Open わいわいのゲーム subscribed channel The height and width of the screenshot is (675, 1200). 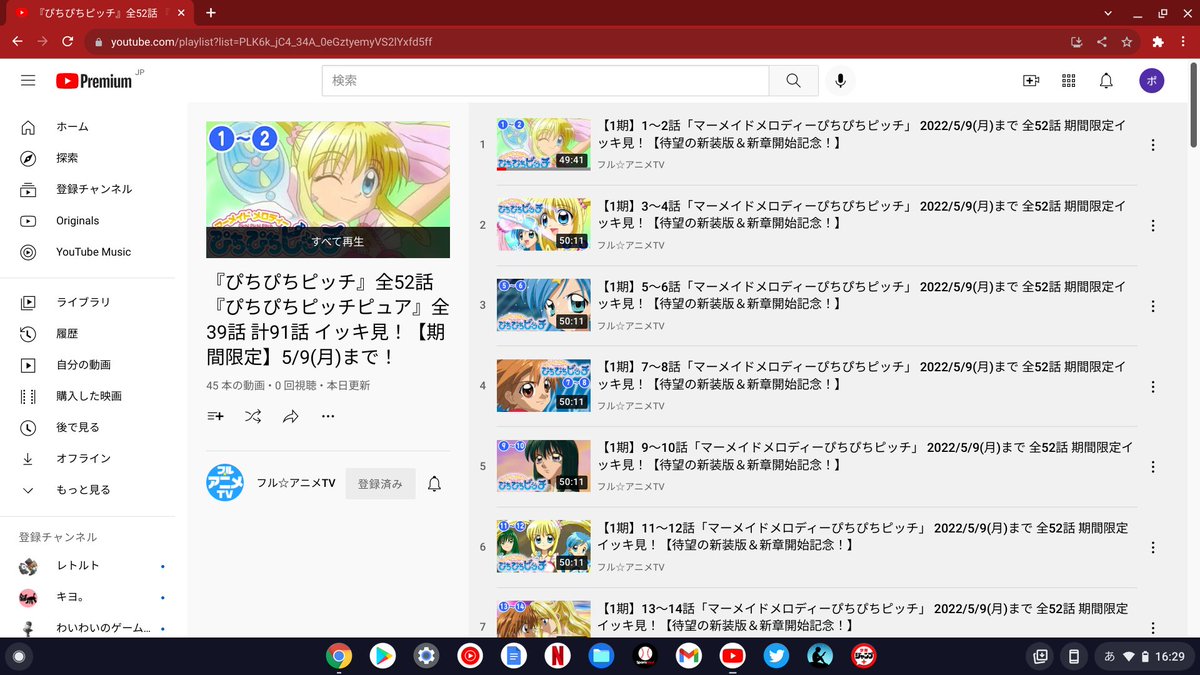[90, 628]
